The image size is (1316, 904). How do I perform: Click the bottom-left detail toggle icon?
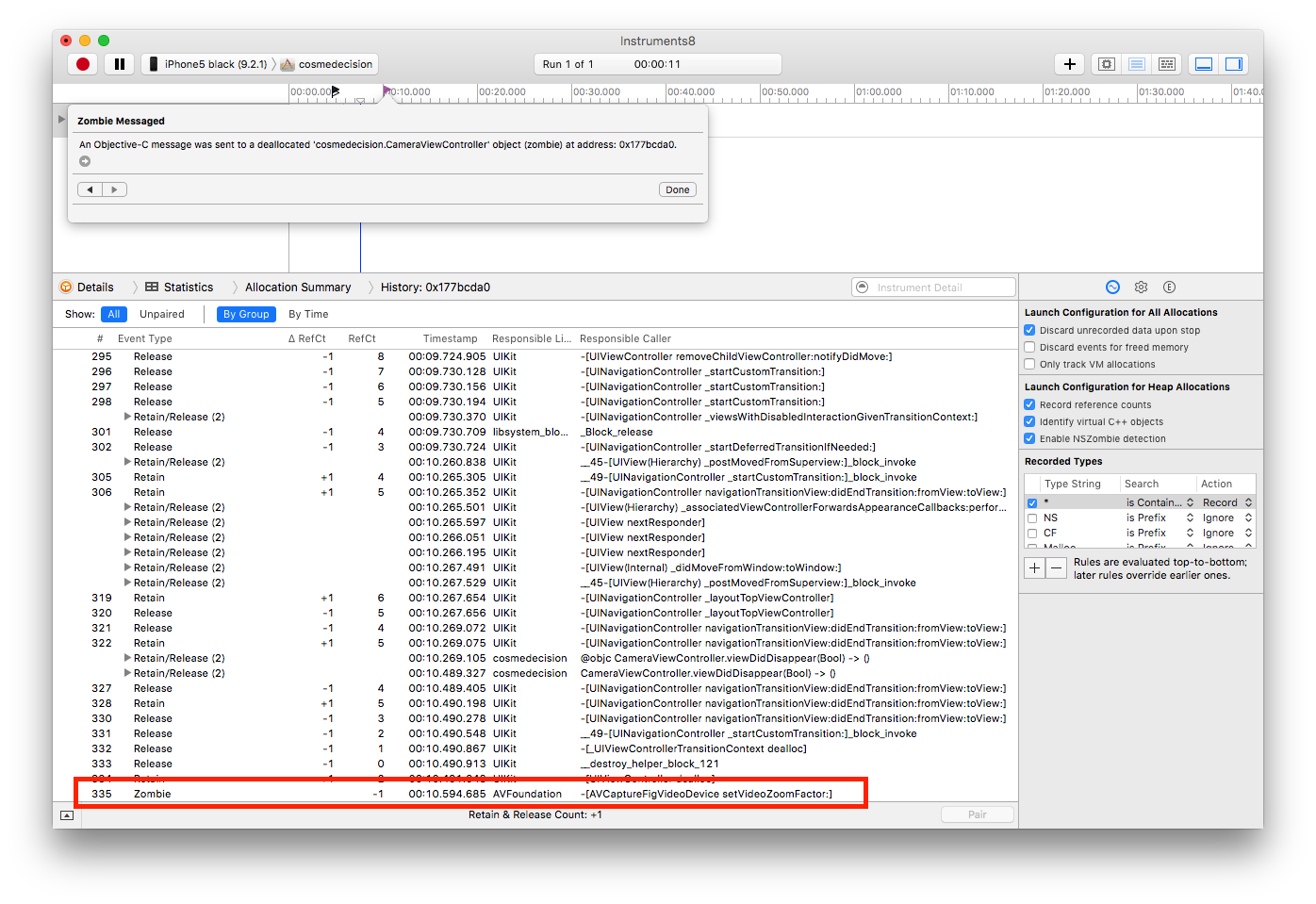click(x=67, y=814)
